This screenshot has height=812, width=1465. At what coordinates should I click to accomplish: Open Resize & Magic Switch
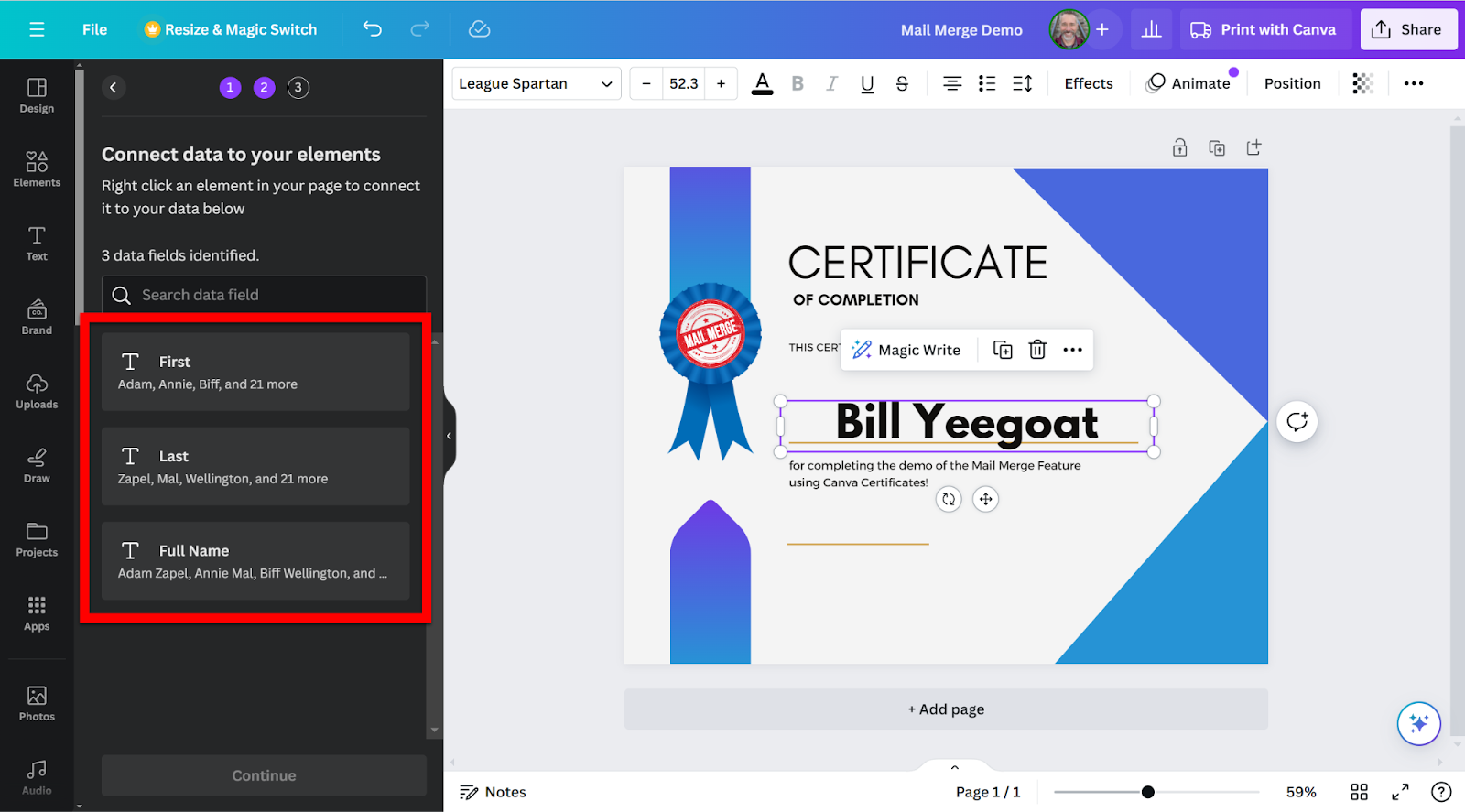230,29
